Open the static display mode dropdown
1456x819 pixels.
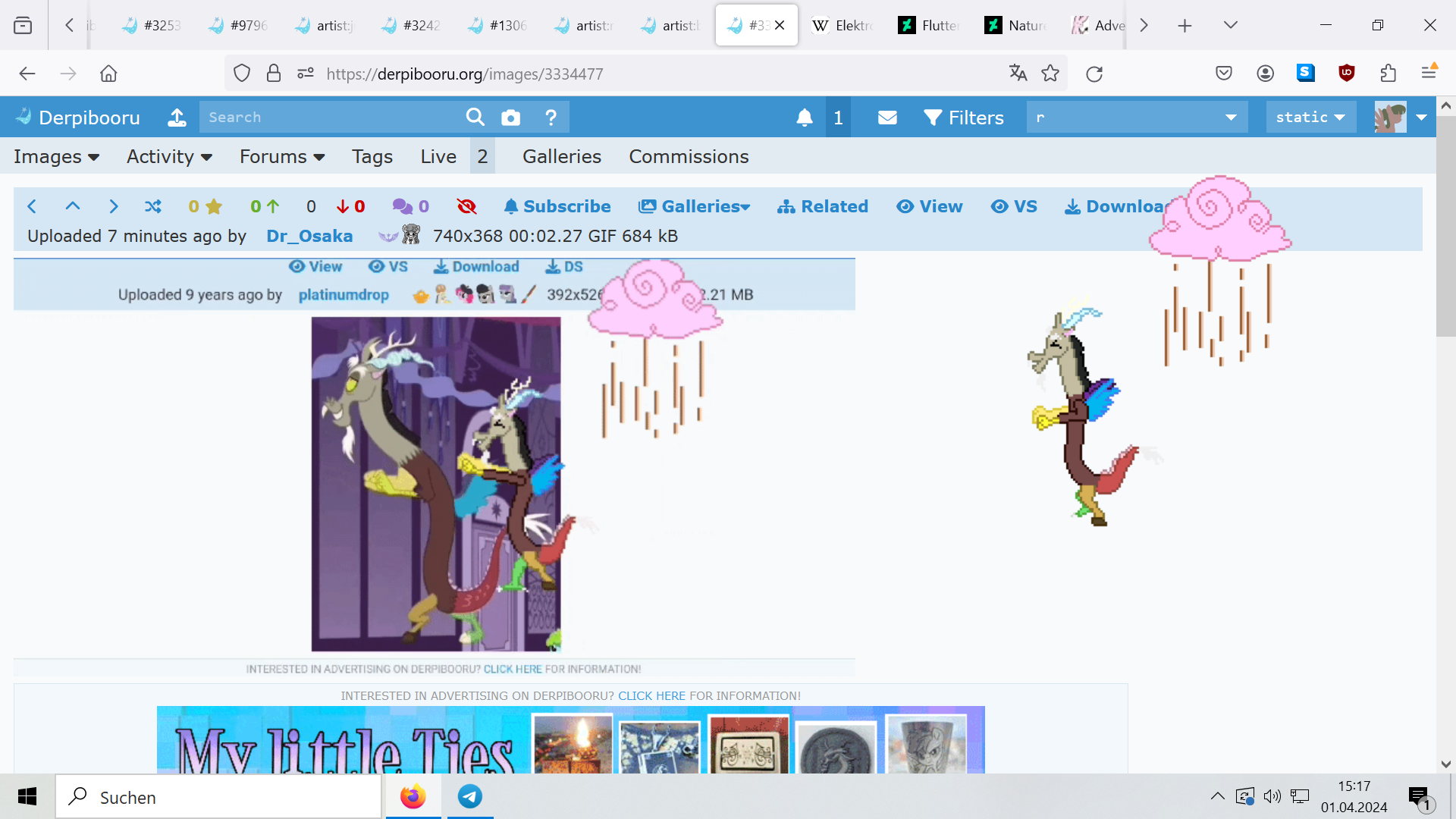point(1310,117)
